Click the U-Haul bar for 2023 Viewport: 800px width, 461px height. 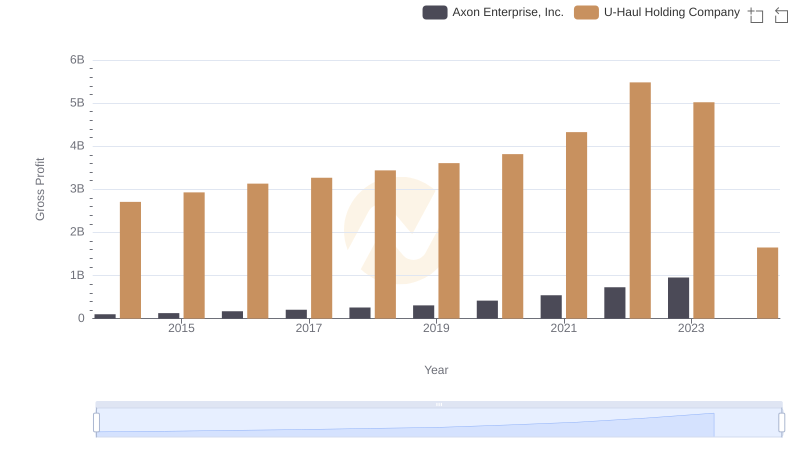click(x=704, y=210)
